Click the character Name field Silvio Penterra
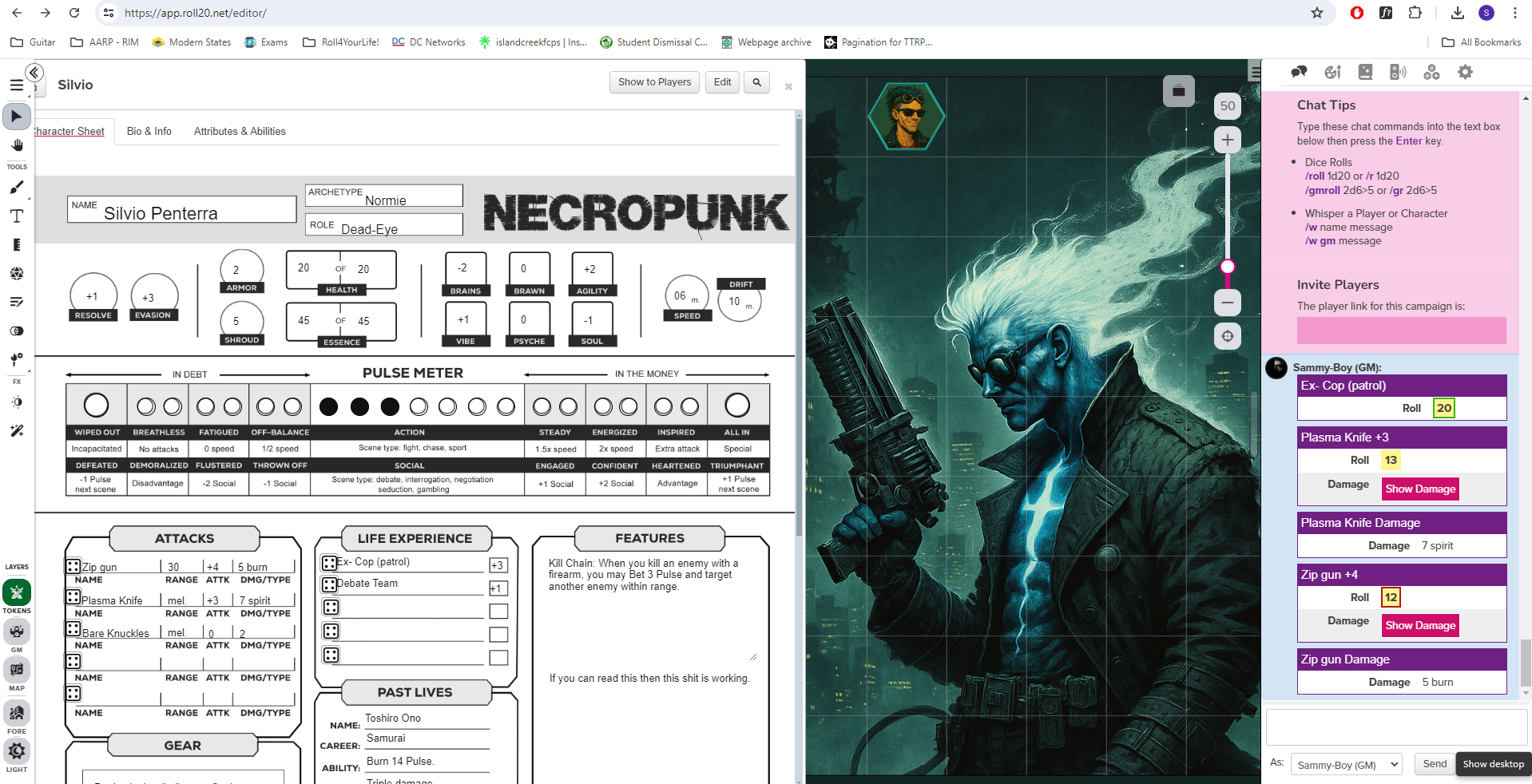Screen dimensions: 1532x784 [x=182, y=209]
